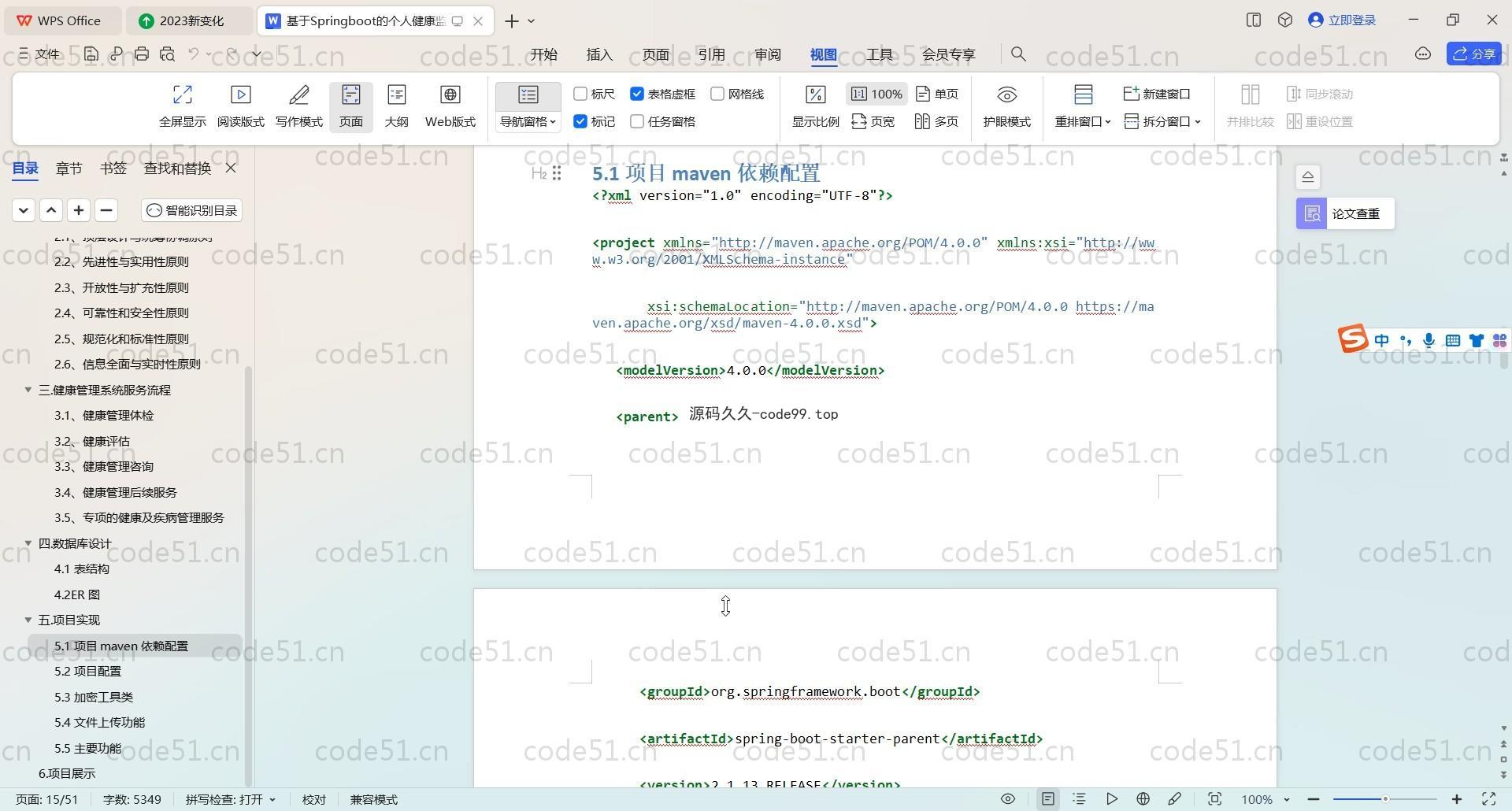Switch to Outline view
Viewport: 1512px width, 811px height.
pyautogui.click(x=396, y=106)
